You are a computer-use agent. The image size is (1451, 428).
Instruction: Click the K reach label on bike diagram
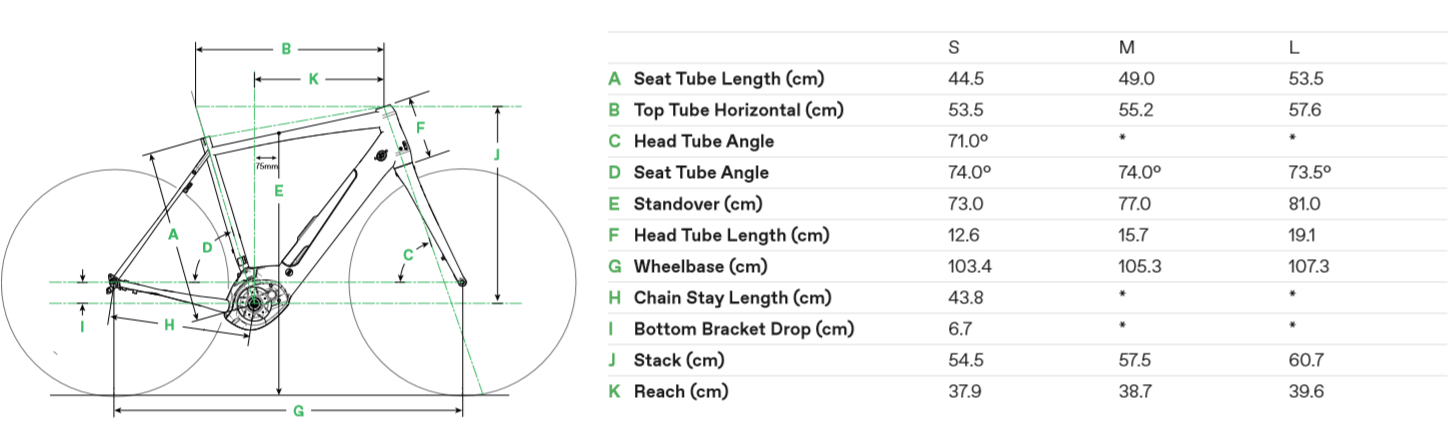[313, 79]
